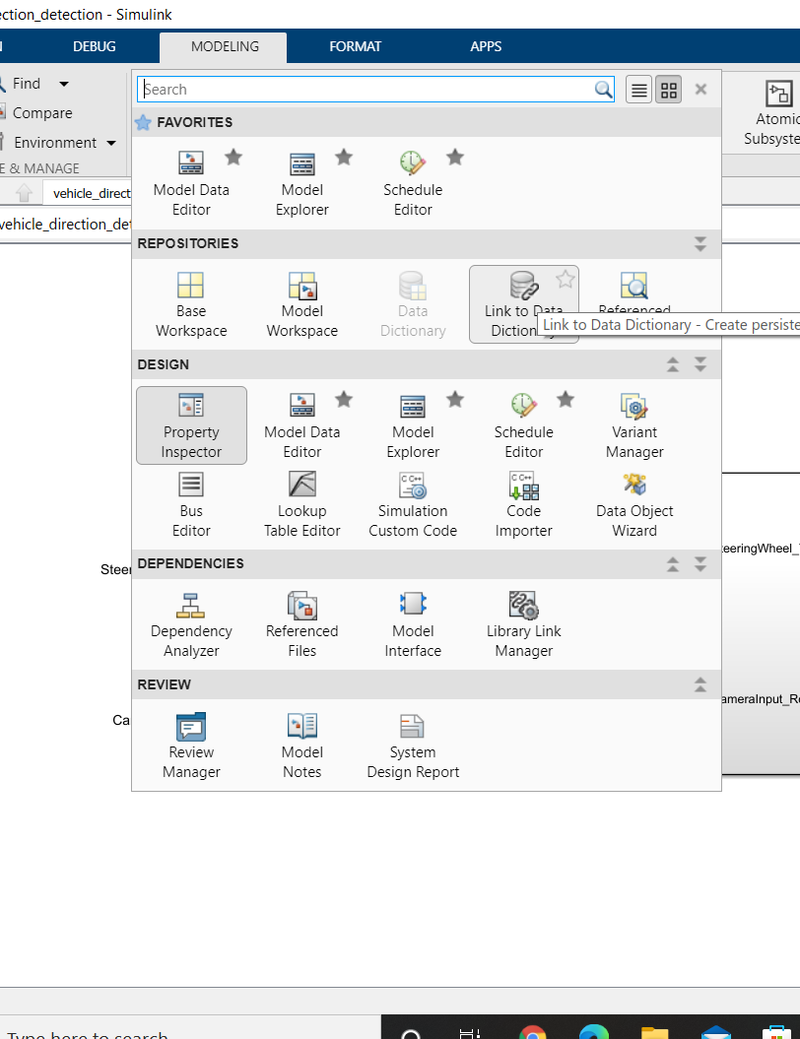The height and width of the screenshot is (1039, 800).
Task: Open Mail app from taskbar
Action: tap(716, 1032)
